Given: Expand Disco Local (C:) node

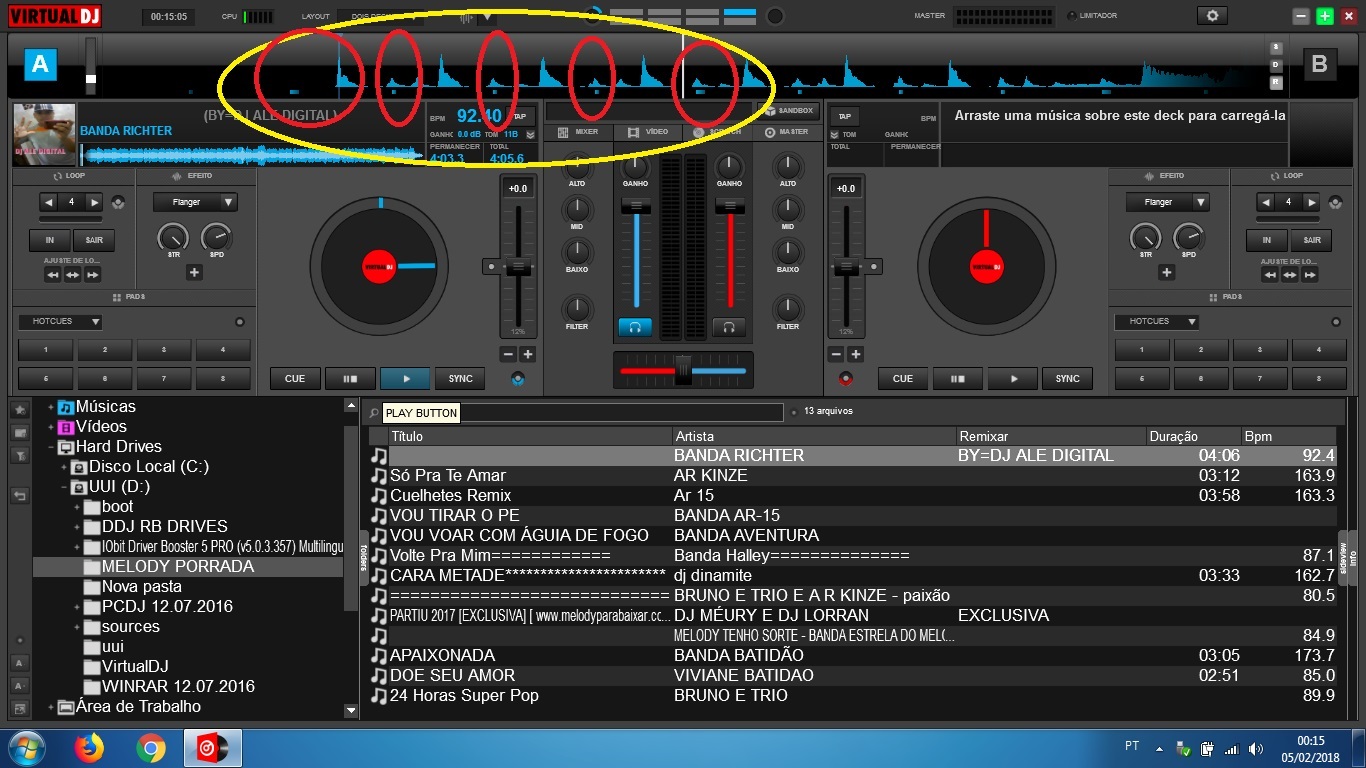Looking at the screenshot, I should (63, 467).
